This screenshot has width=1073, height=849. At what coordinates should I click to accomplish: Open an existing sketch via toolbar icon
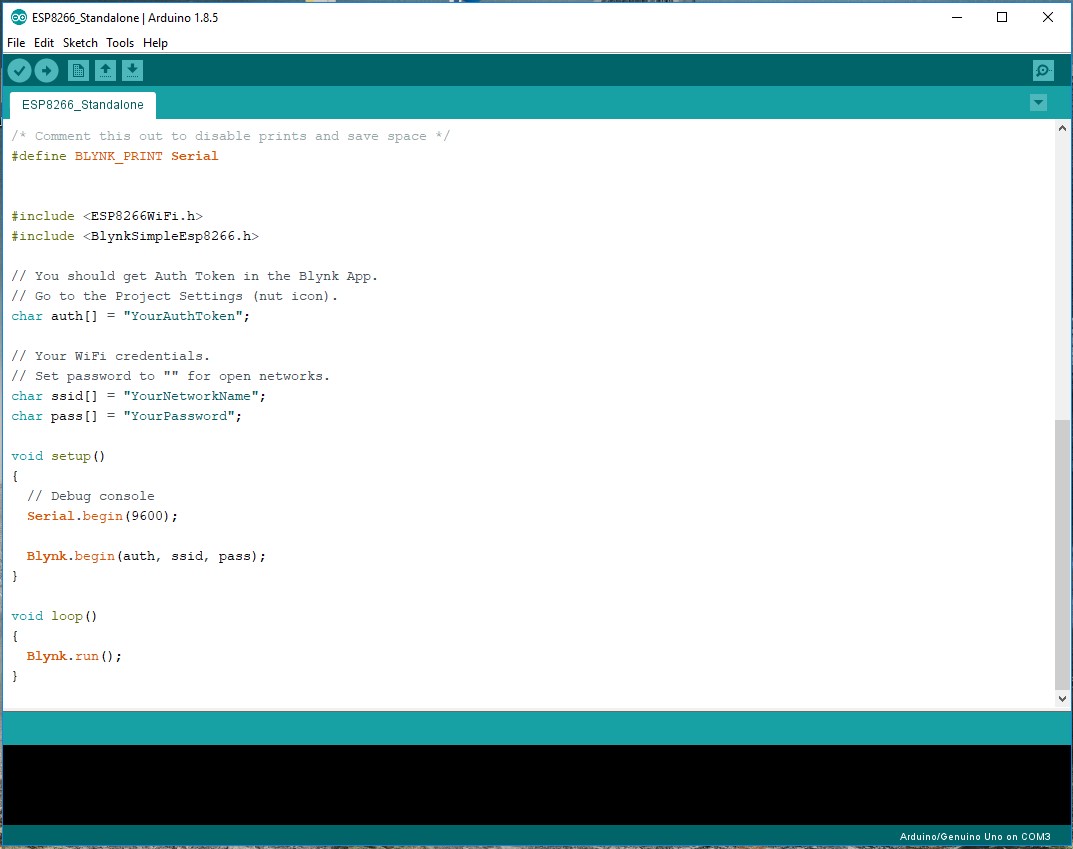105,70
